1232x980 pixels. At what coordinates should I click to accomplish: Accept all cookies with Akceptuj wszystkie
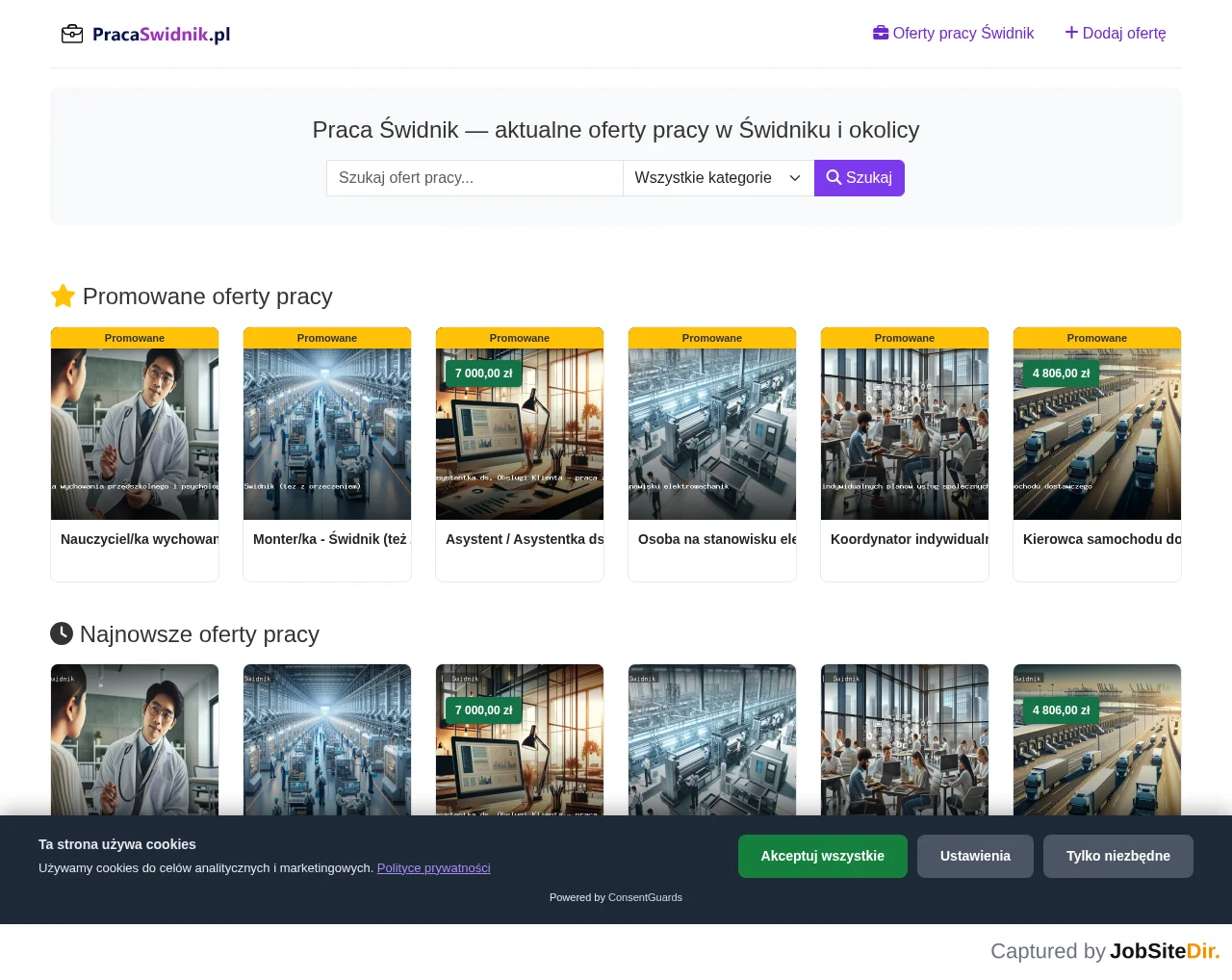[x=823, y=856]
